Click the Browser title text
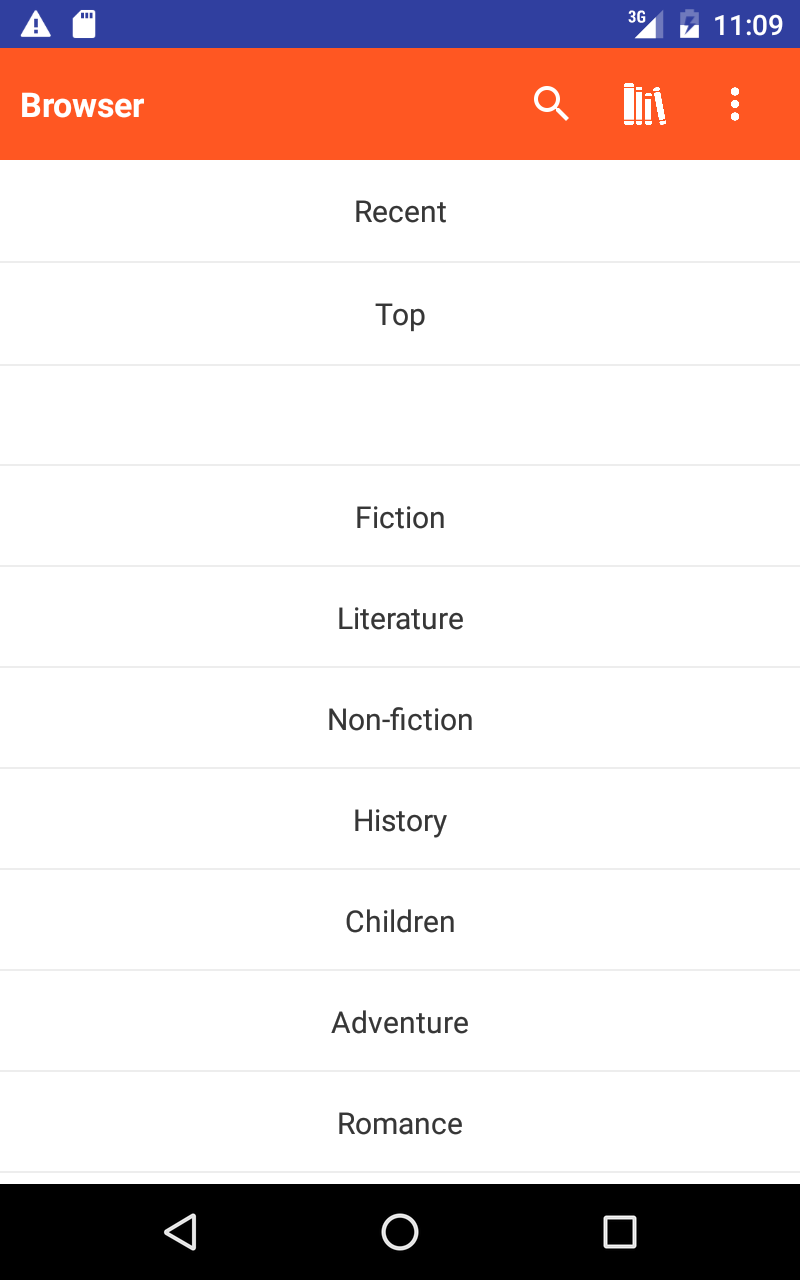Viewport: 800px width, 1280px height. (82, 105)
